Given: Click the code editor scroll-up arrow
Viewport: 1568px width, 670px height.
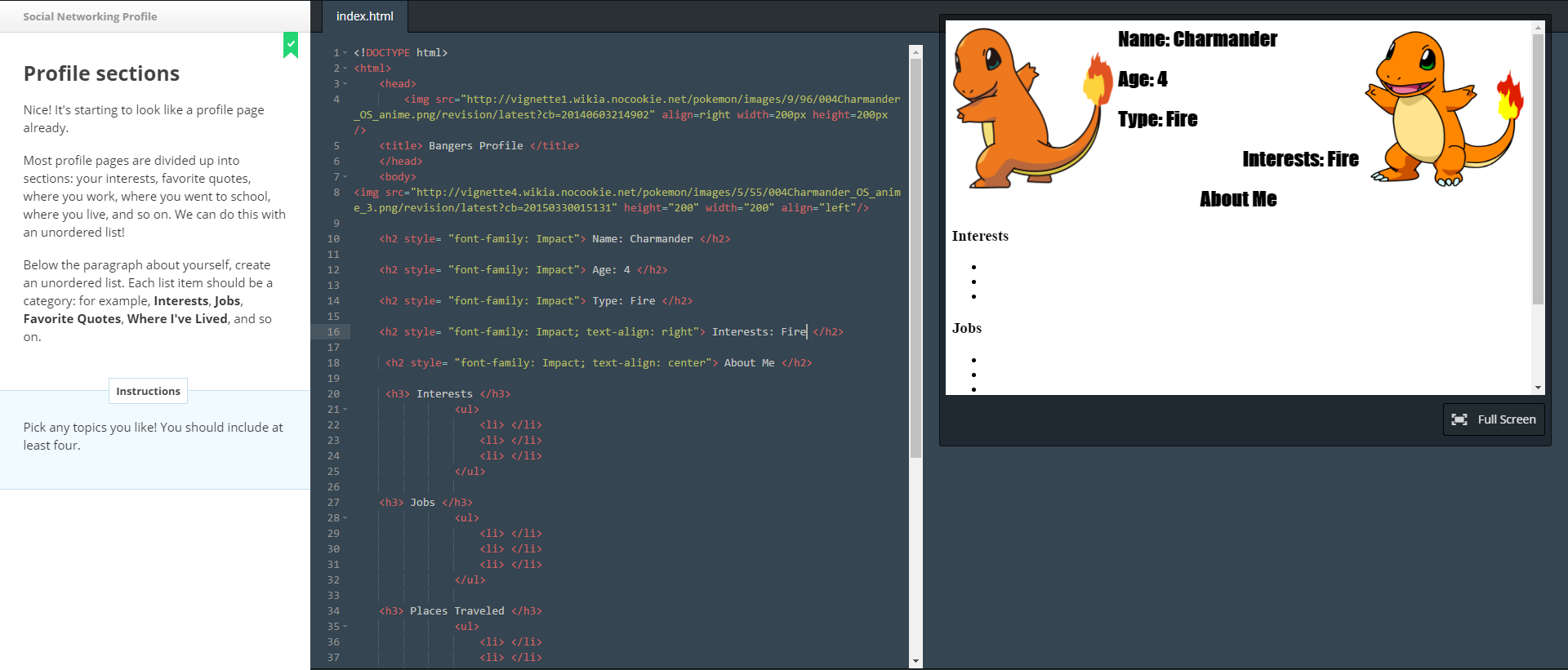Looking at the screenshot, I should (915, 52).
